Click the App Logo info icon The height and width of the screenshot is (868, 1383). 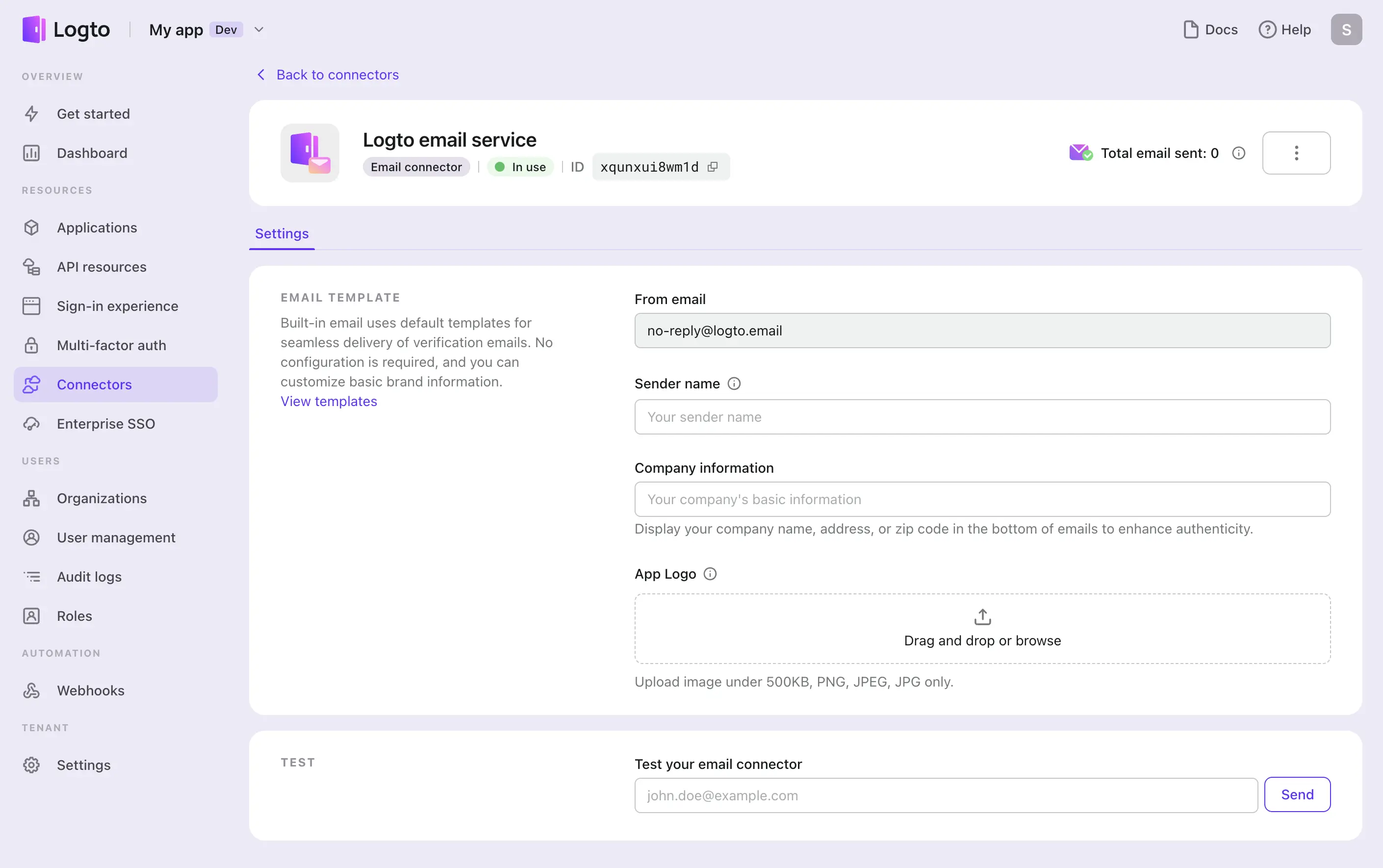[710, 574]
